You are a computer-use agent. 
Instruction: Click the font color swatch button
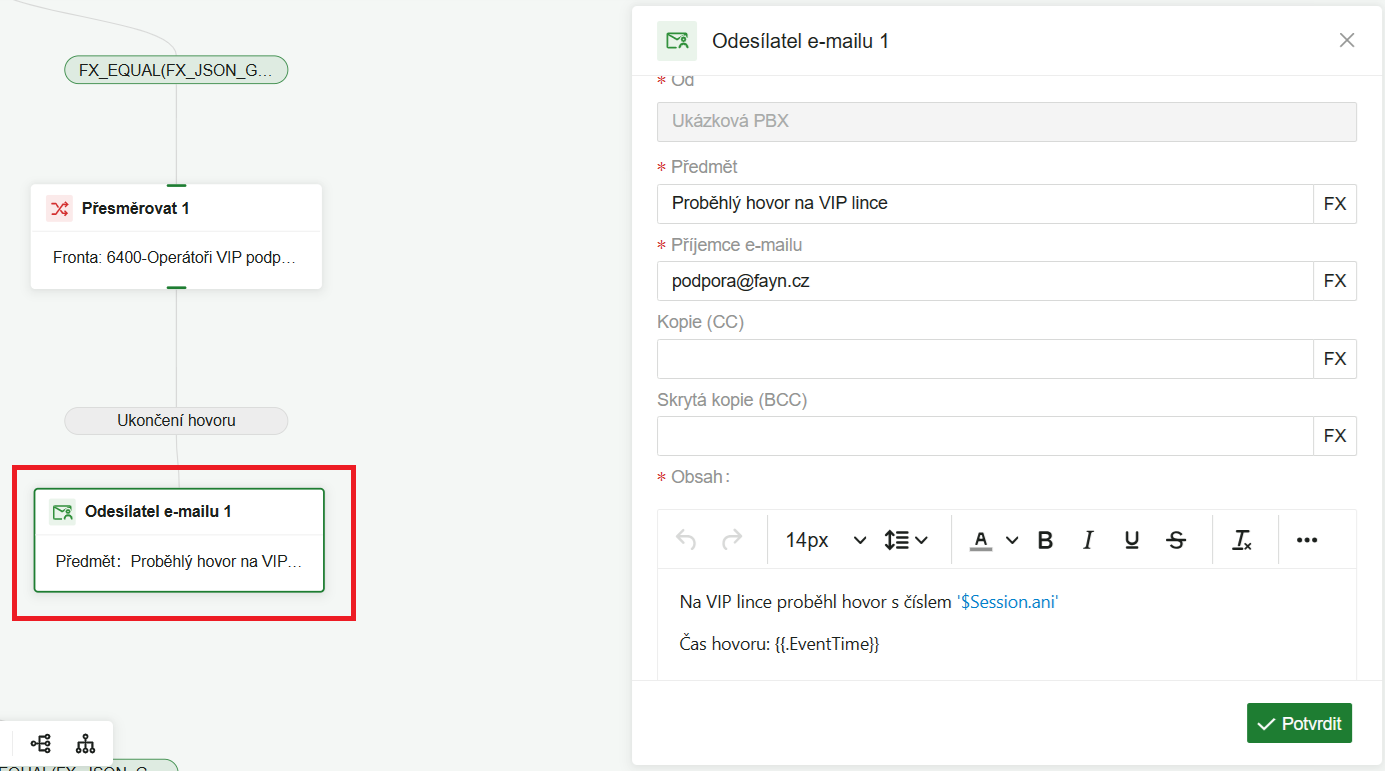[x=981, y=540]
